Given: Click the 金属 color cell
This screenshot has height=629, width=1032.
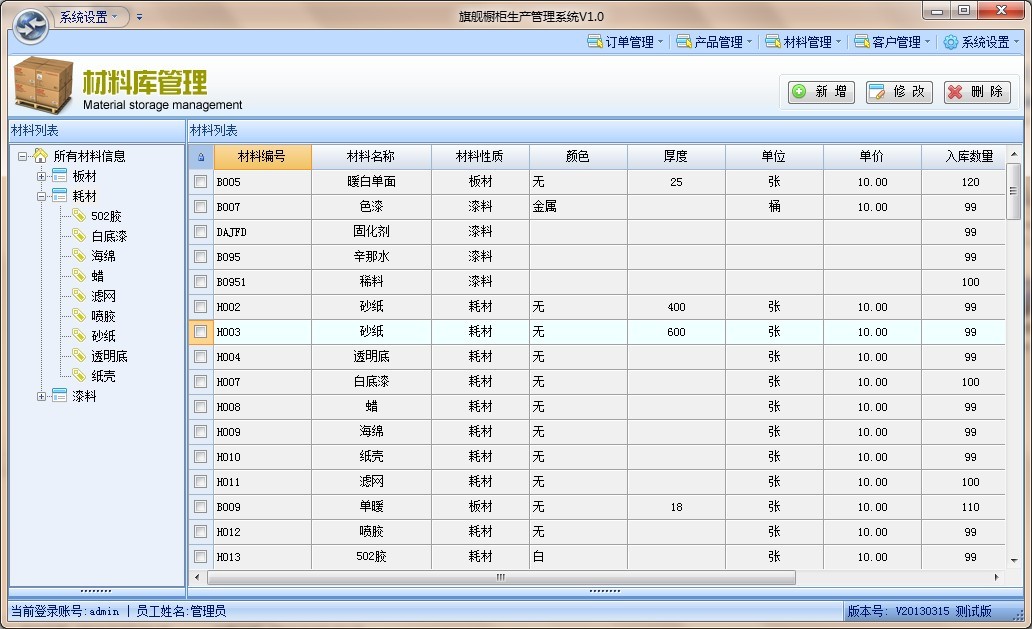Looking at the screenshot, I should click(578, 207).
